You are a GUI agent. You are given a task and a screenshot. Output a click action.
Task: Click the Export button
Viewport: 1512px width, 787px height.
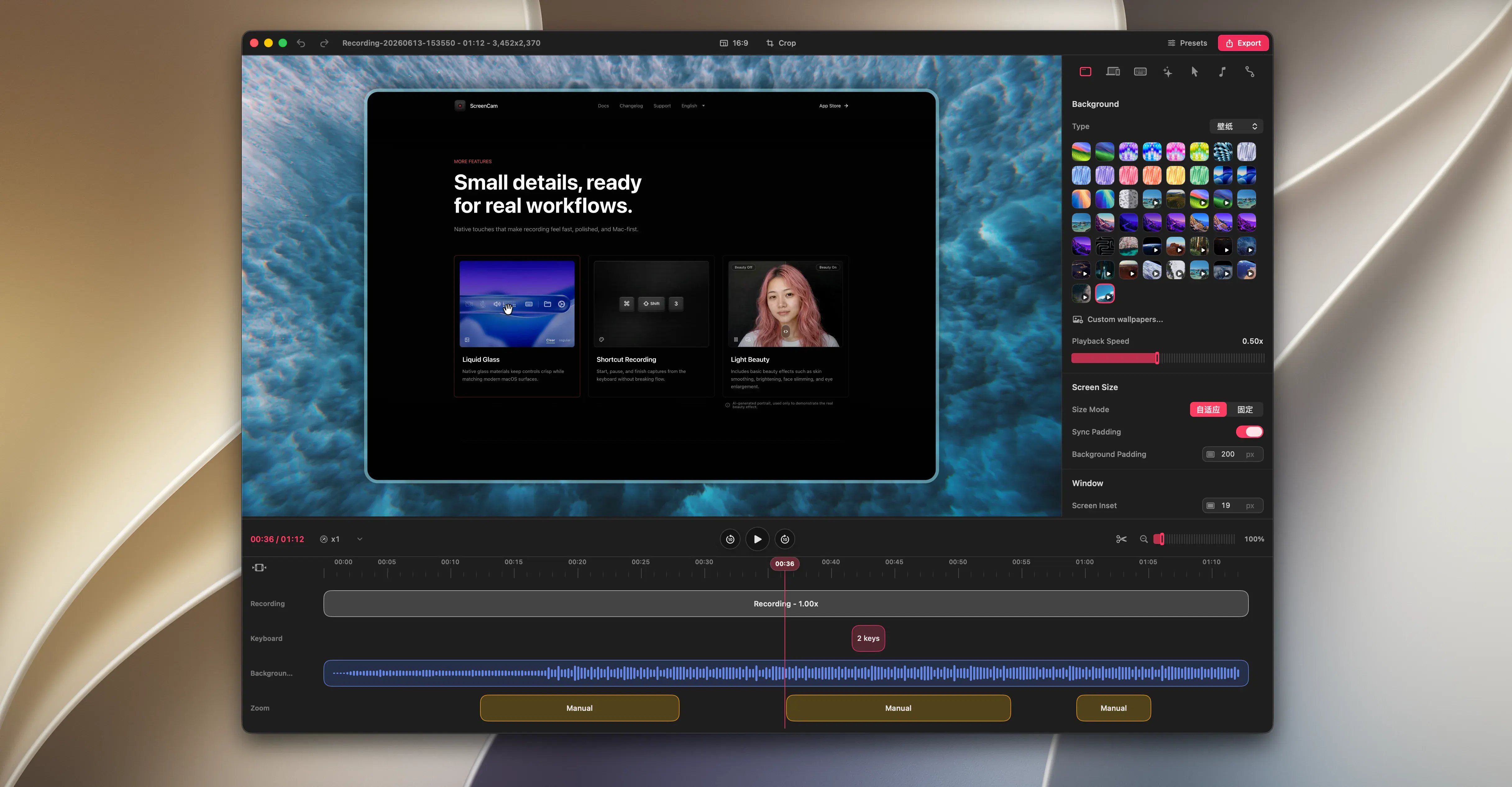[1243, 43]
